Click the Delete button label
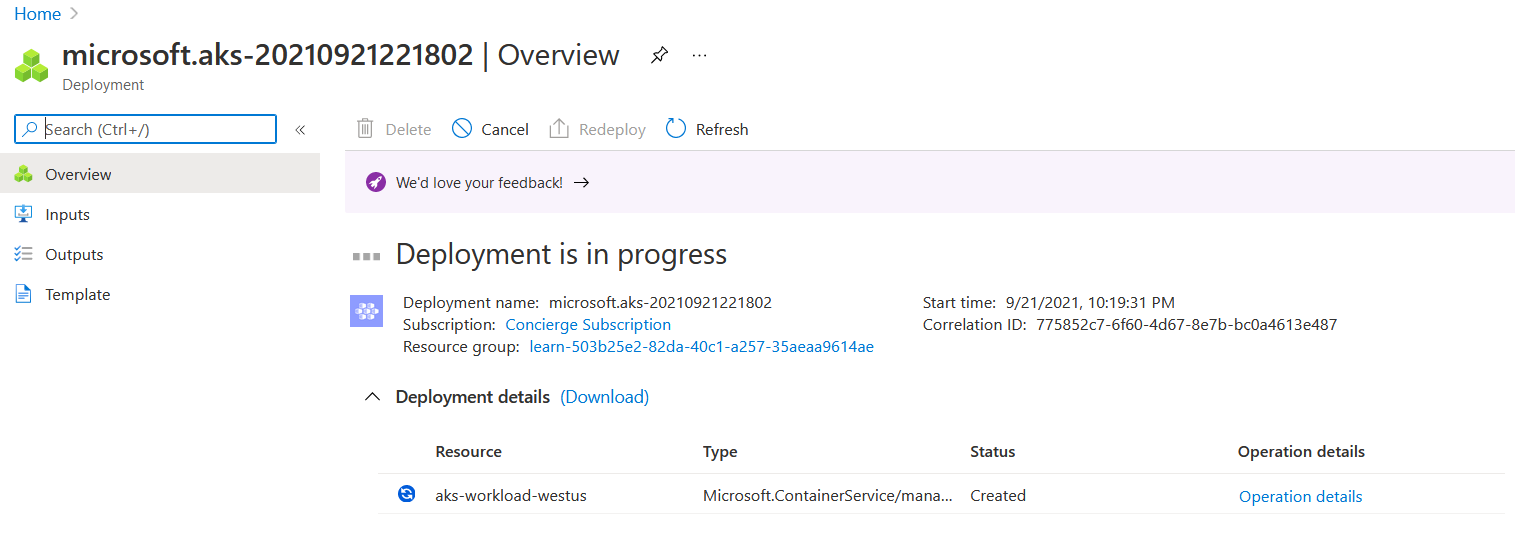Screen dimensions: 1515x550 [408, 129]
